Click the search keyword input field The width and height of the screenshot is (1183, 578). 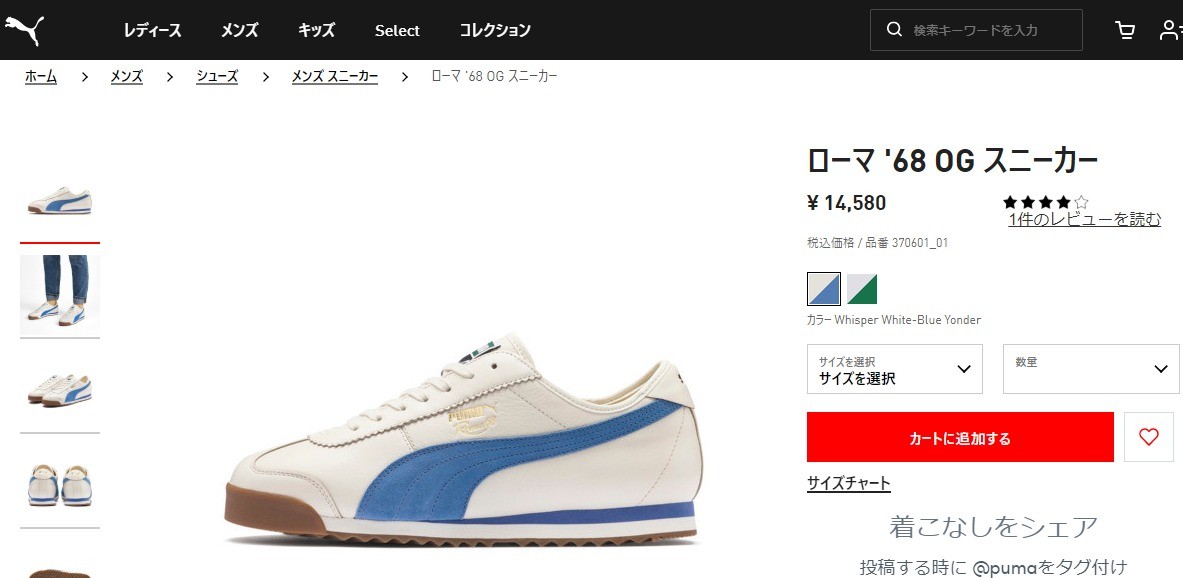[975, 30]
